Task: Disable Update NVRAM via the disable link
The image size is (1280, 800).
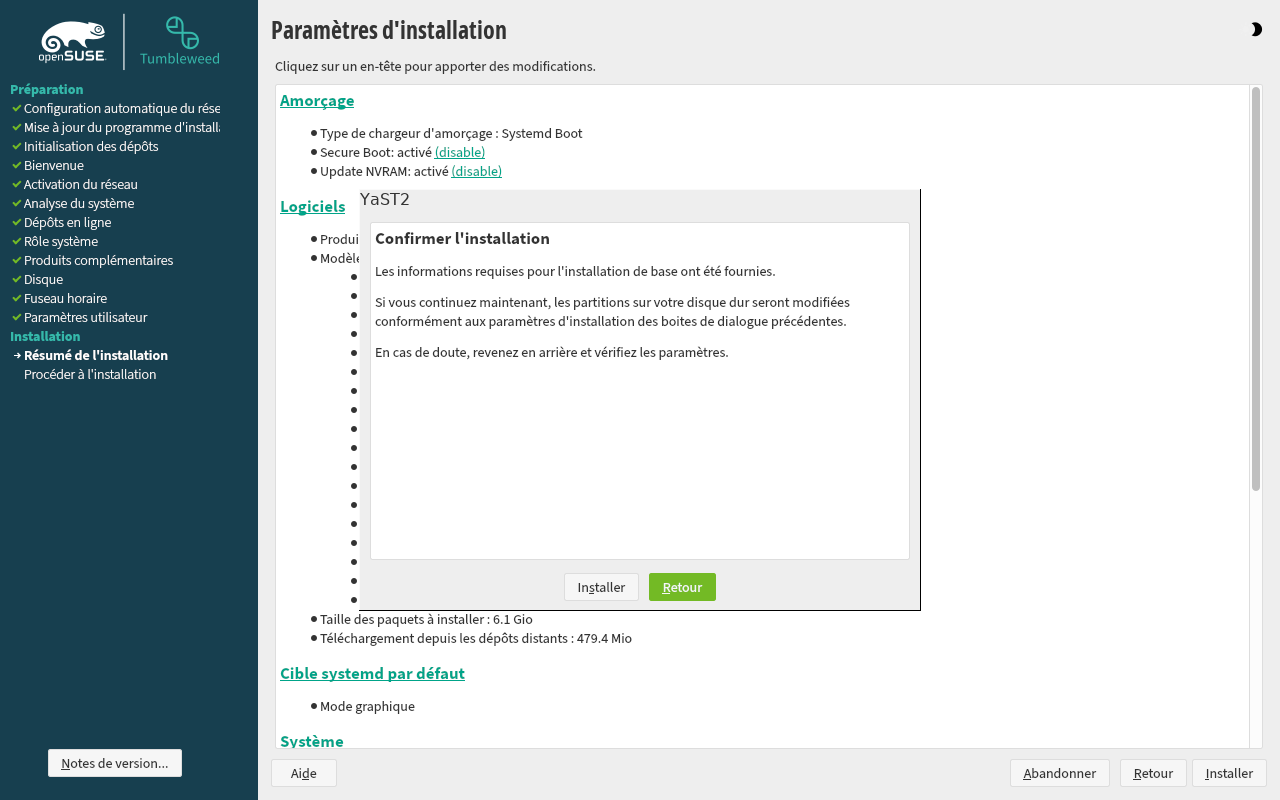Action: [x=476, y=171]
